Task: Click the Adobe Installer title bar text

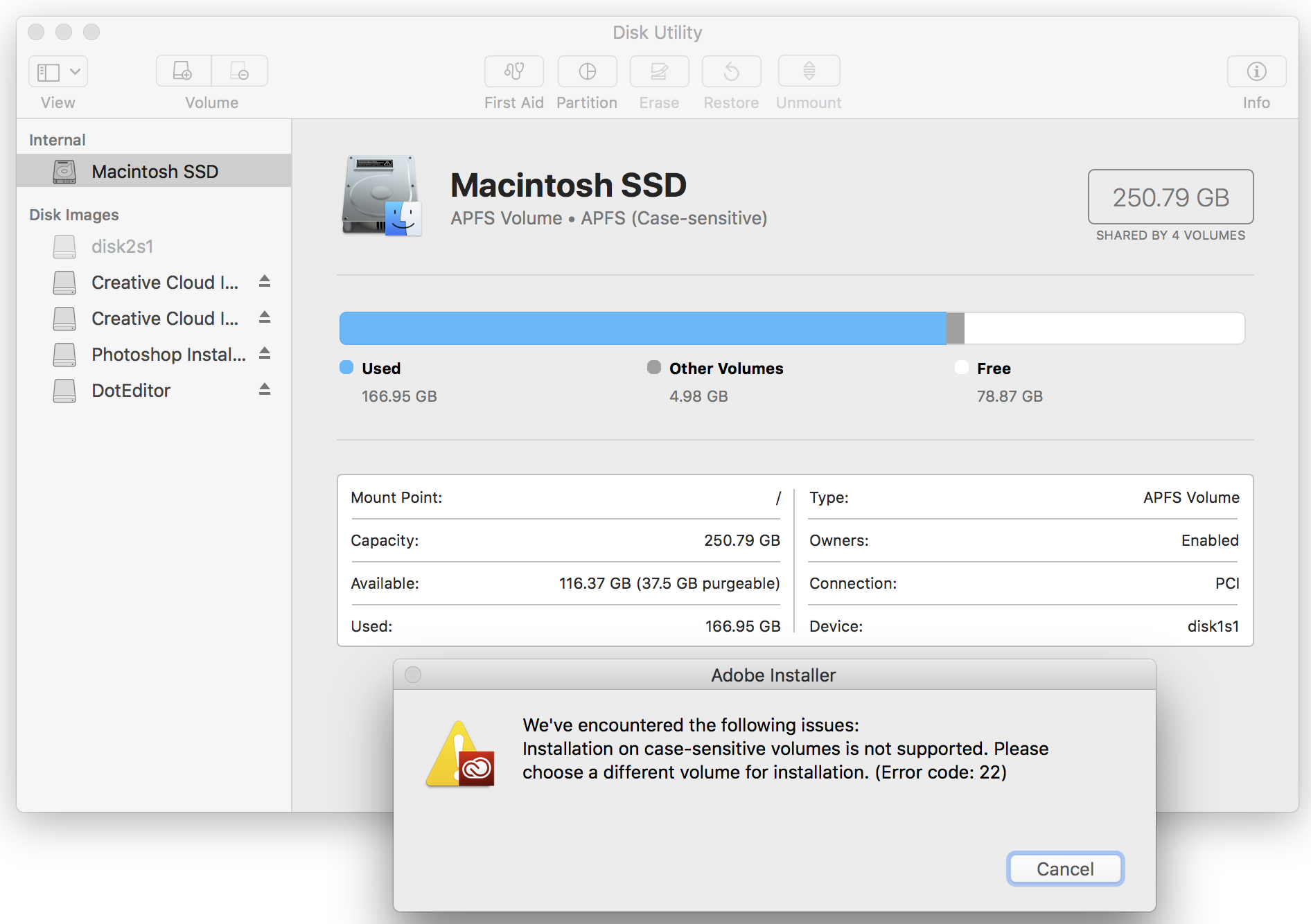Action: pos(773,675)
